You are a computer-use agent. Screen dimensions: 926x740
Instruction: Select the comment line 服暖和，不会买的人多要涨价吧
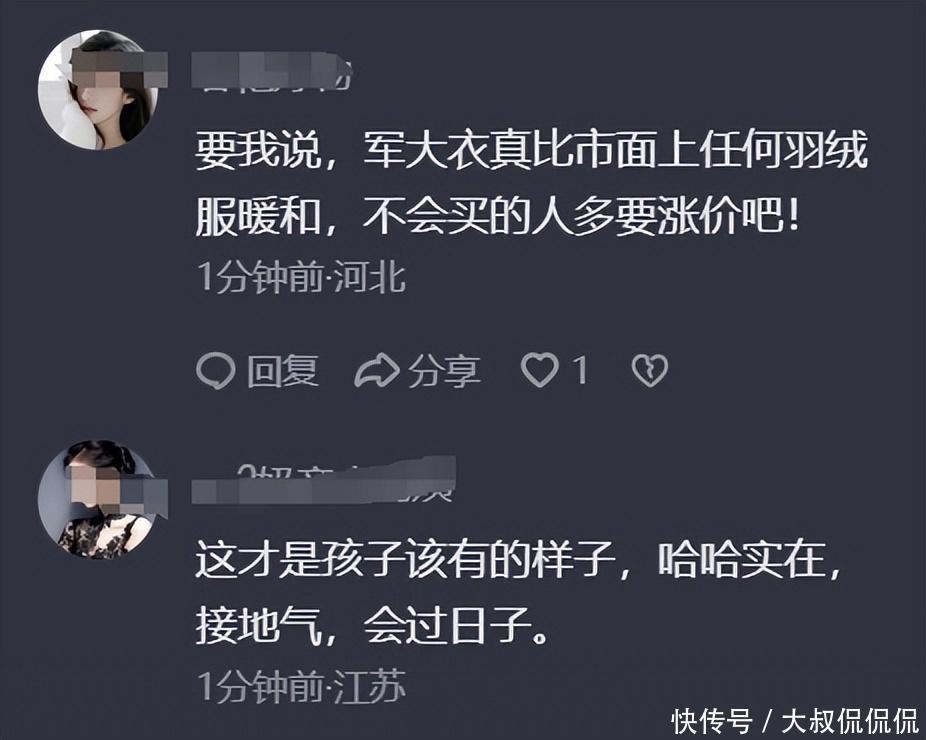(x=498, y=216)
